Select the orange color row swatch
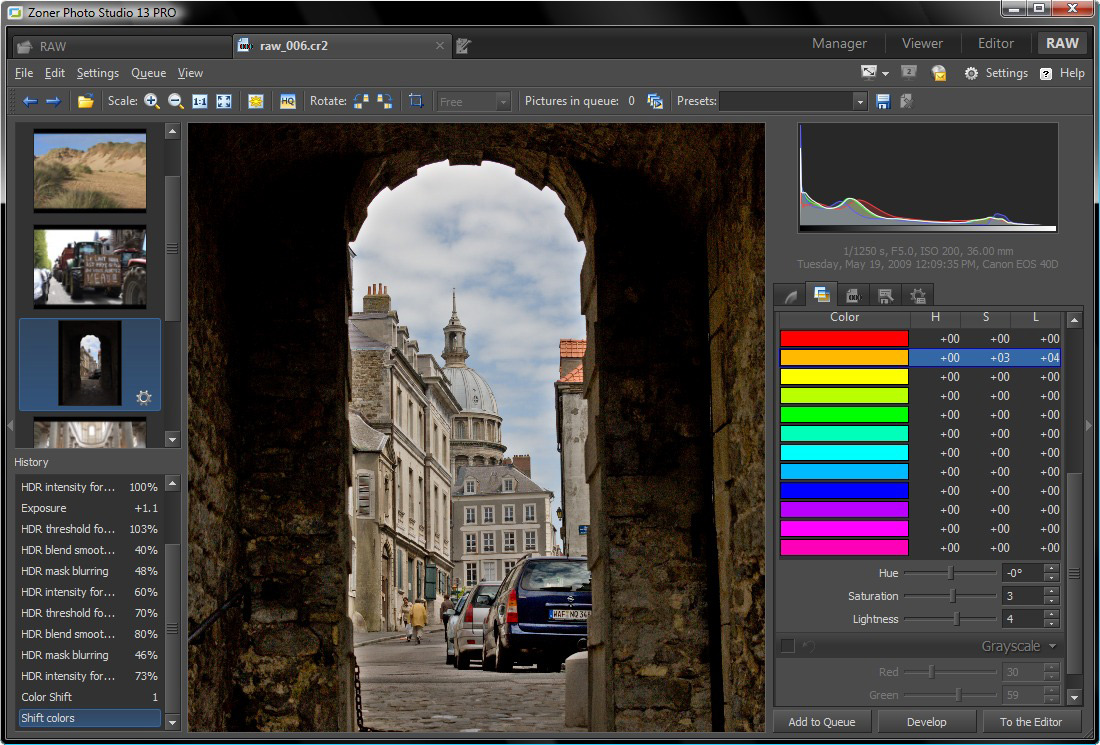Screen dimensions: 1100x745 (844, 358)
